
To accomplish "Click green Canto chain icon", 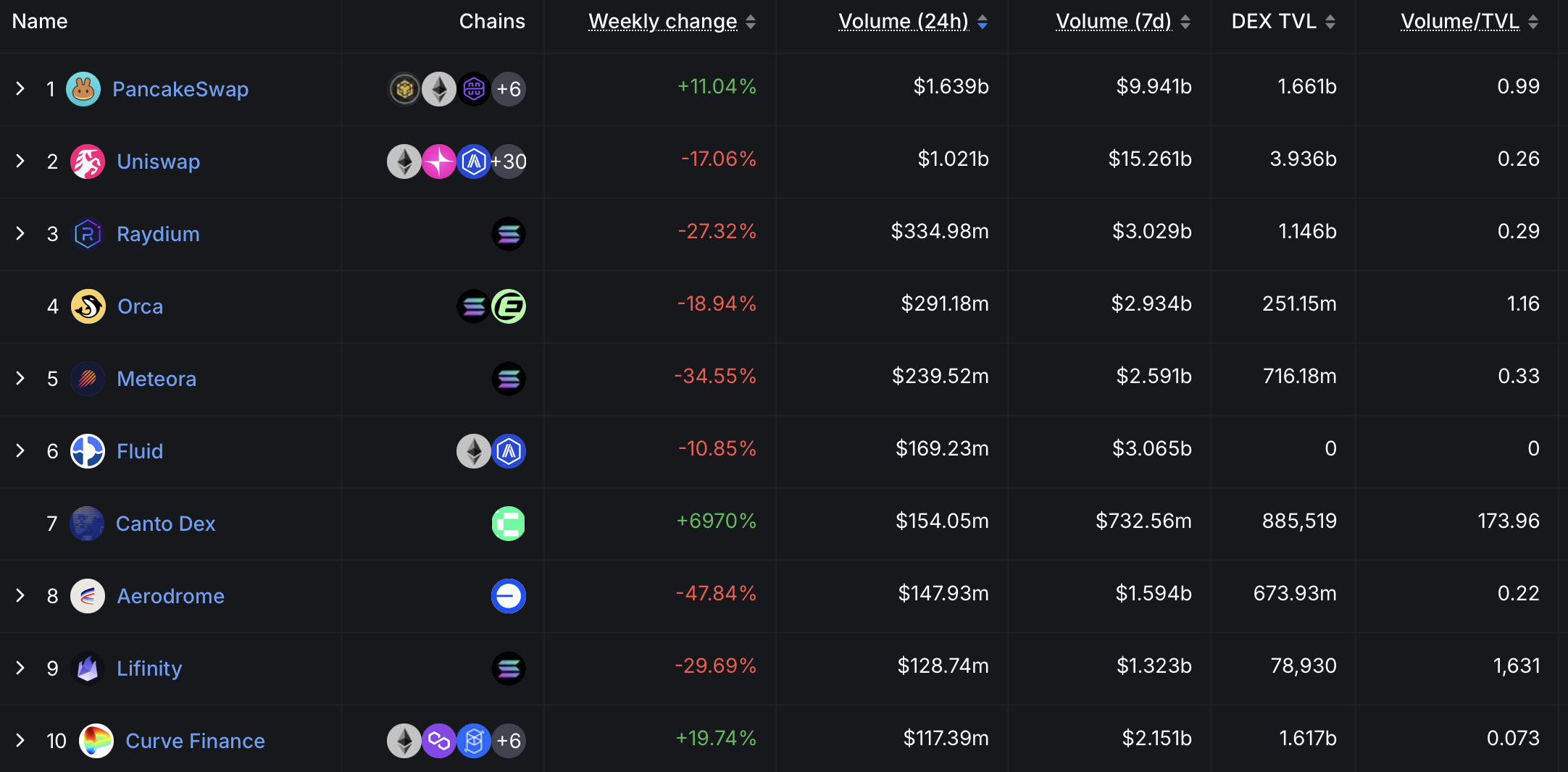I will pos(509,524).
